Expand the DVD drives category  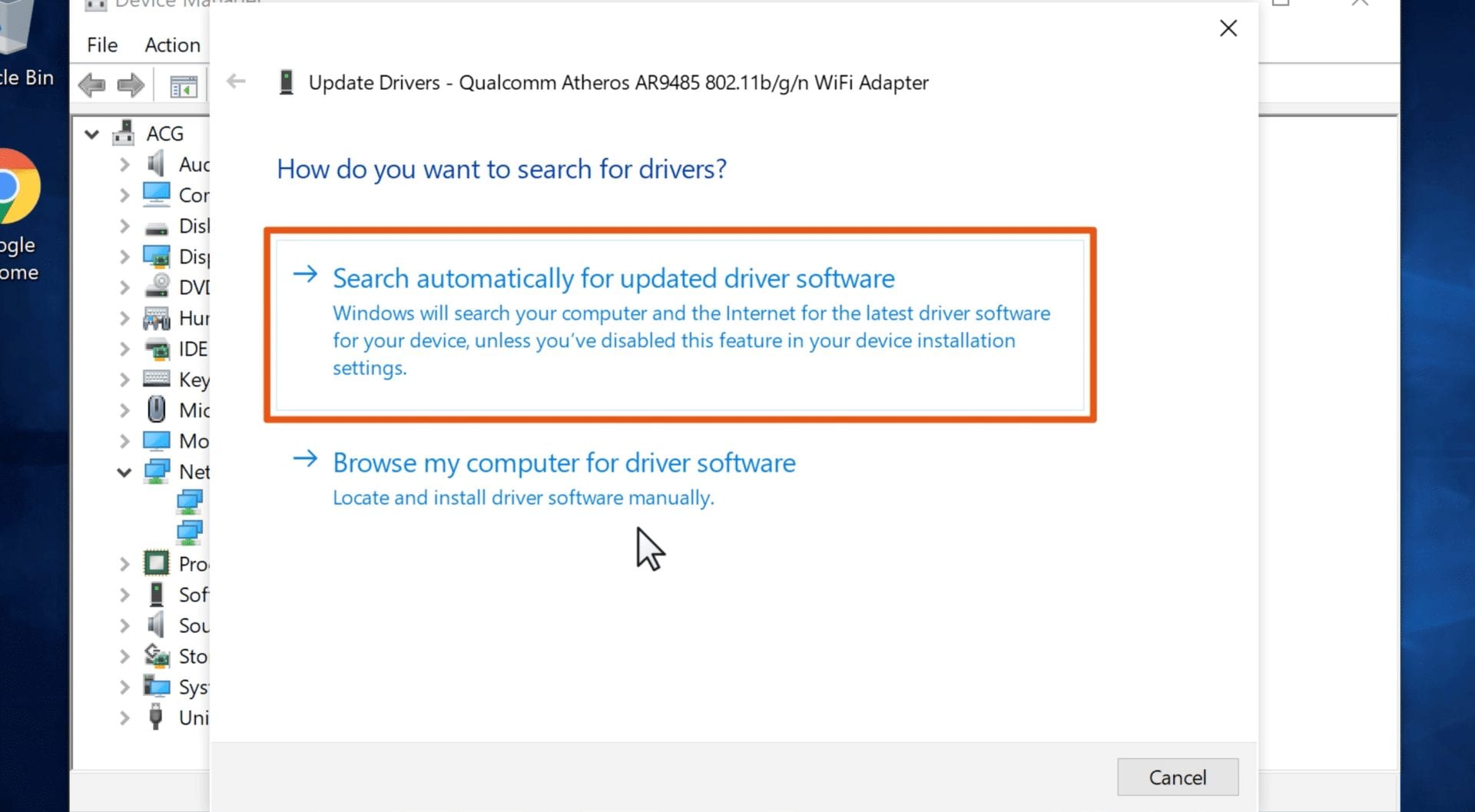(124, 287)
